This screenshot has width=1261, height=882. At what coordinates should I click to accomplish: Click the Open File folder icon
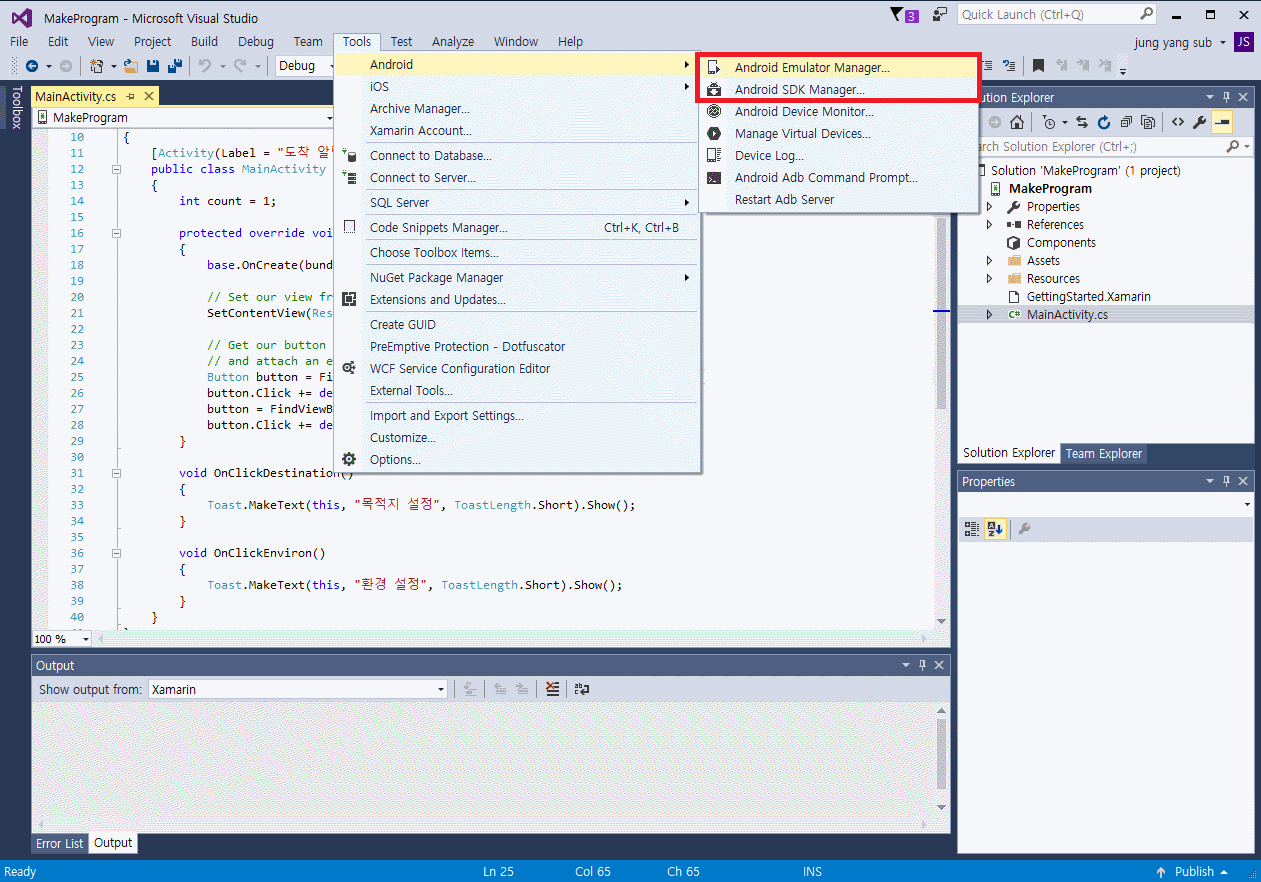[131, 66]
